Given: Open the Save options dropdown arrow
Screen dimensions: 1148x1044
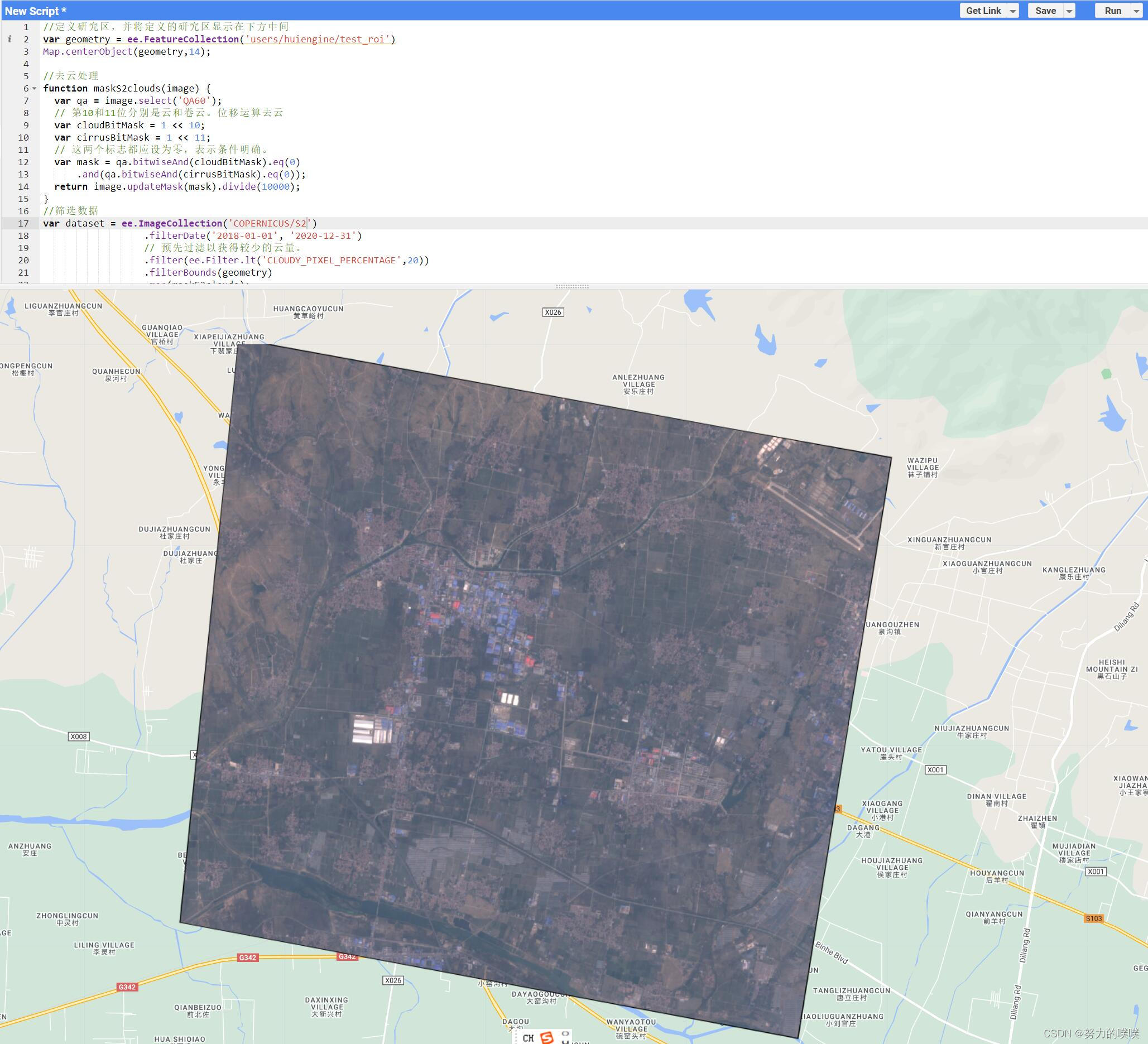Looking at the screenshot, I should (1069, 10).
